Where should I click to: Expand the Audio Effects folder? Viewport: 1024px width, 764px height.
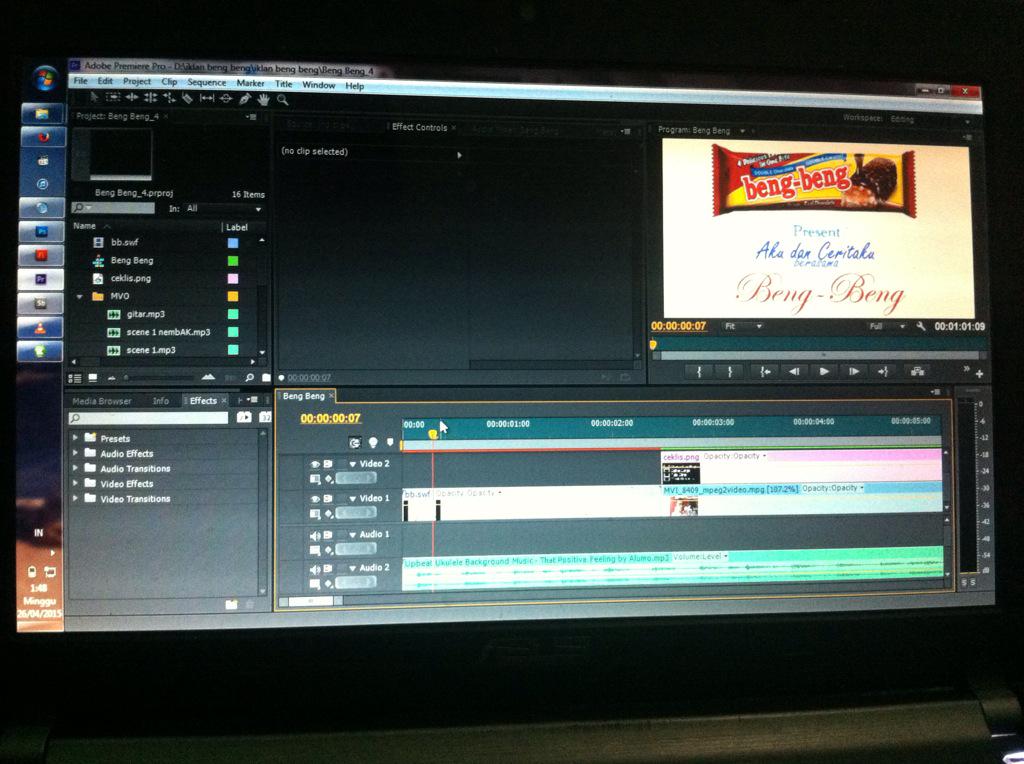point(75,453)
